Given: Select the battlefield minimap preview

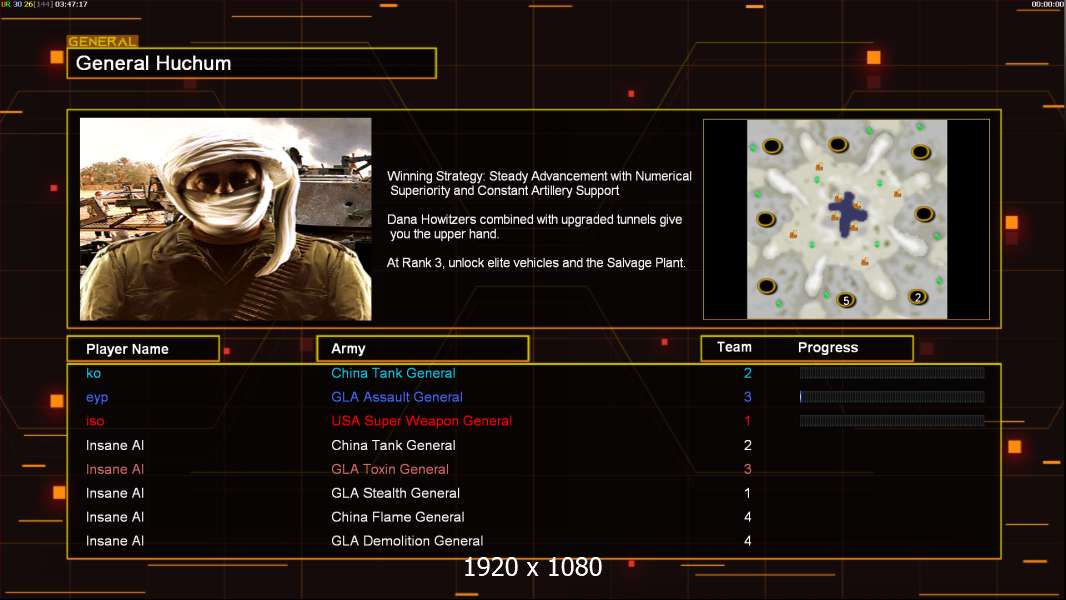Looking at the screenshot, I should tap(846, 219).
